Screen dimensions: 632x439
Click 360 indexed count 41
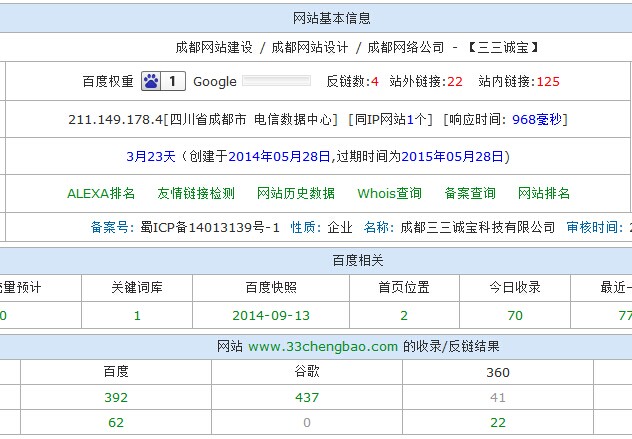[x=498, y=398]
